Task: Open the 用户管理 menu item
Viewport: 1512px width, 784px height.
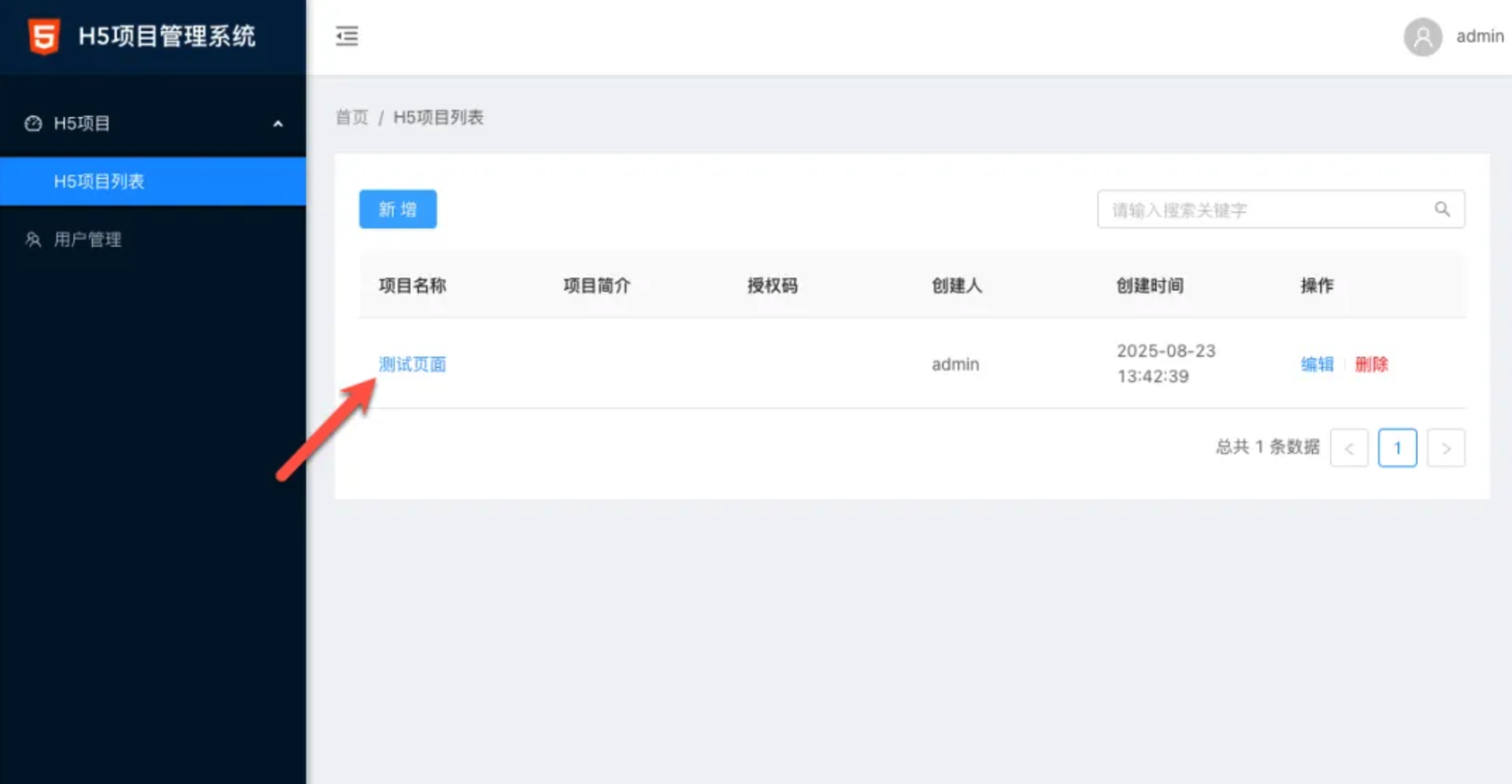Action: point(87,240)
